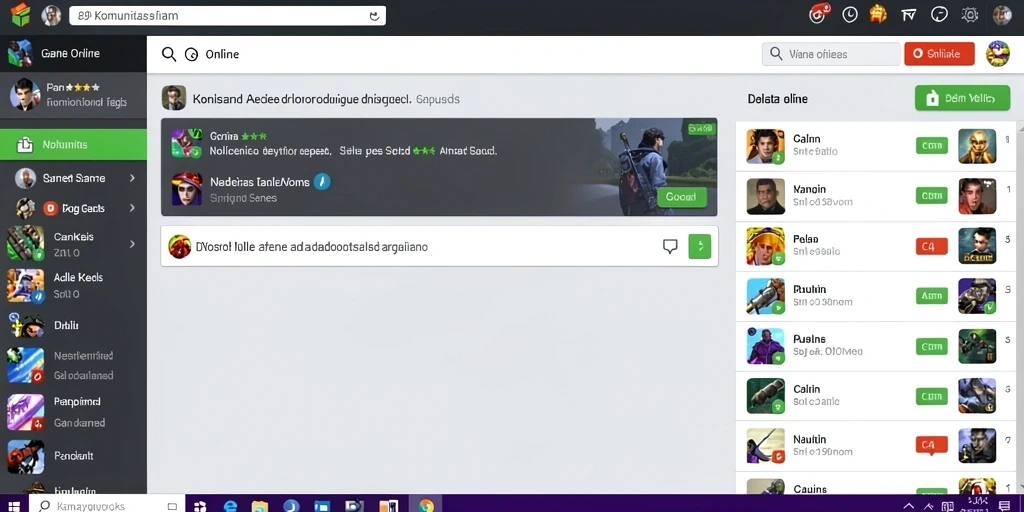The width and height of the screenshot is (1024, 512).
Task: Expand the Saned Same sidebar chevron
Action: pyautogui.click(x=133, y=178)
